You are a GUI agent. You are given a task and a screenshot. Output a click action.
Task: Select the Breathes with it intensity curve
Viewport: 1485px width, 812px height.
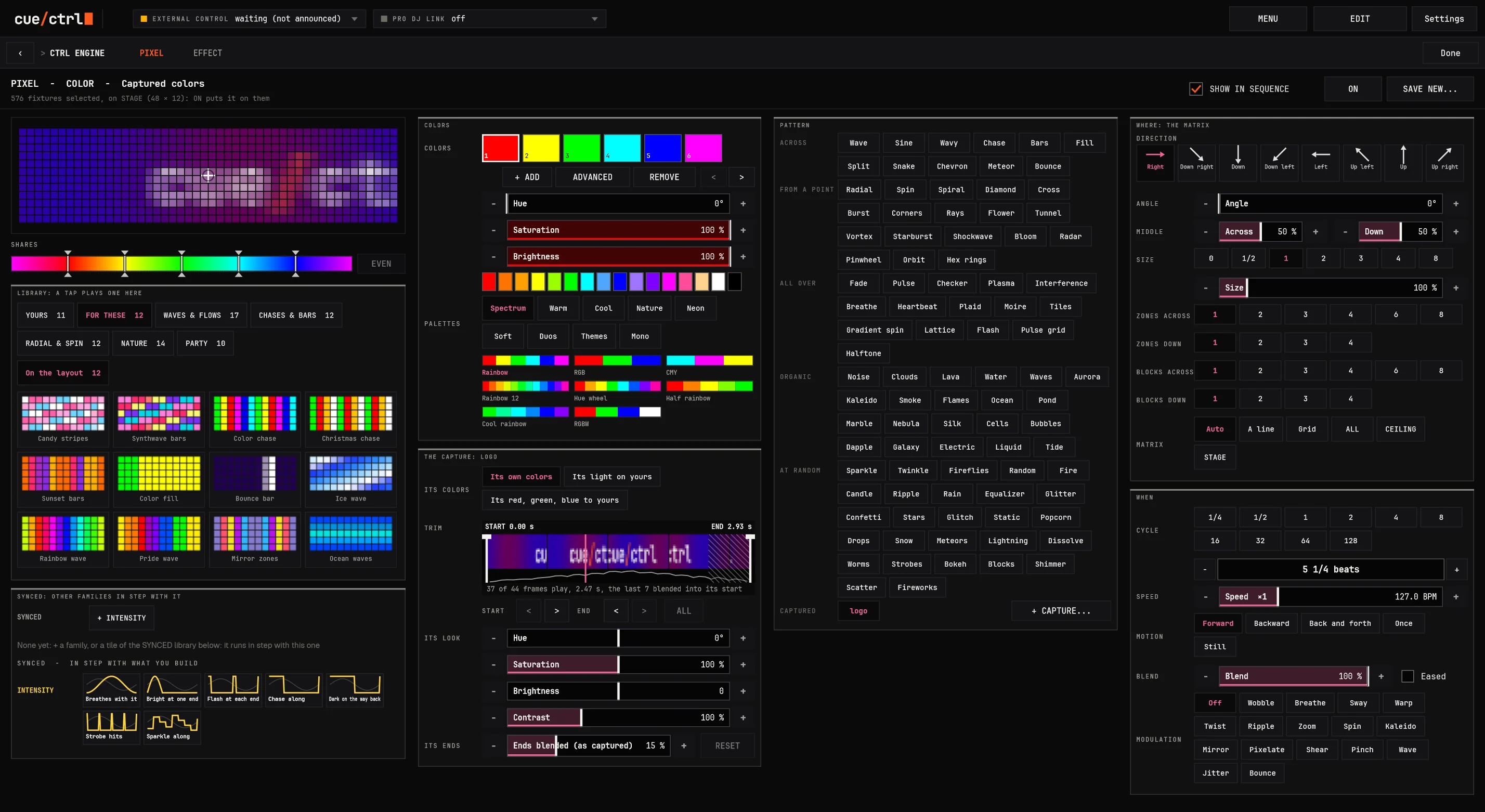(x=111, y=689)
